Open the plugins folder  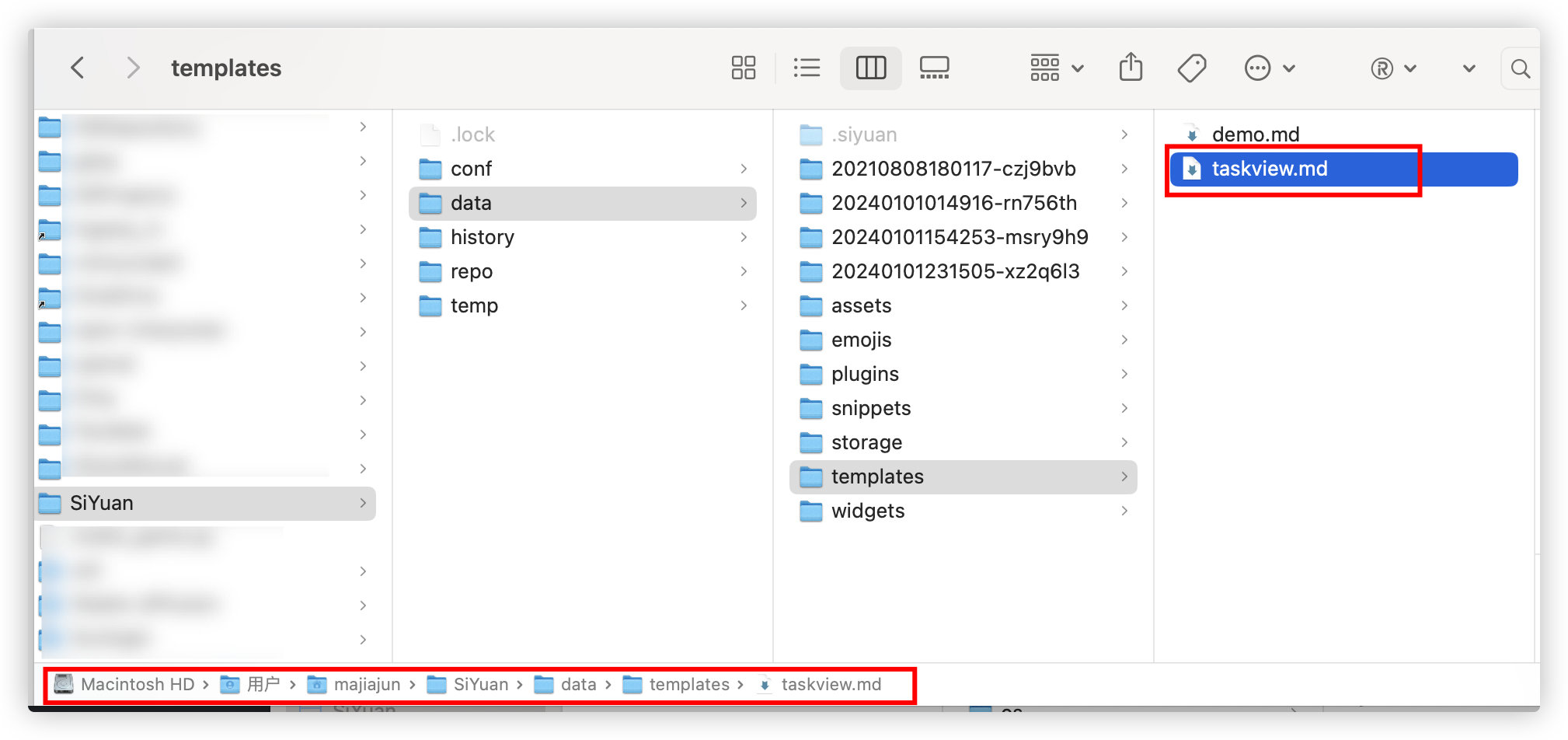[963, 375]
